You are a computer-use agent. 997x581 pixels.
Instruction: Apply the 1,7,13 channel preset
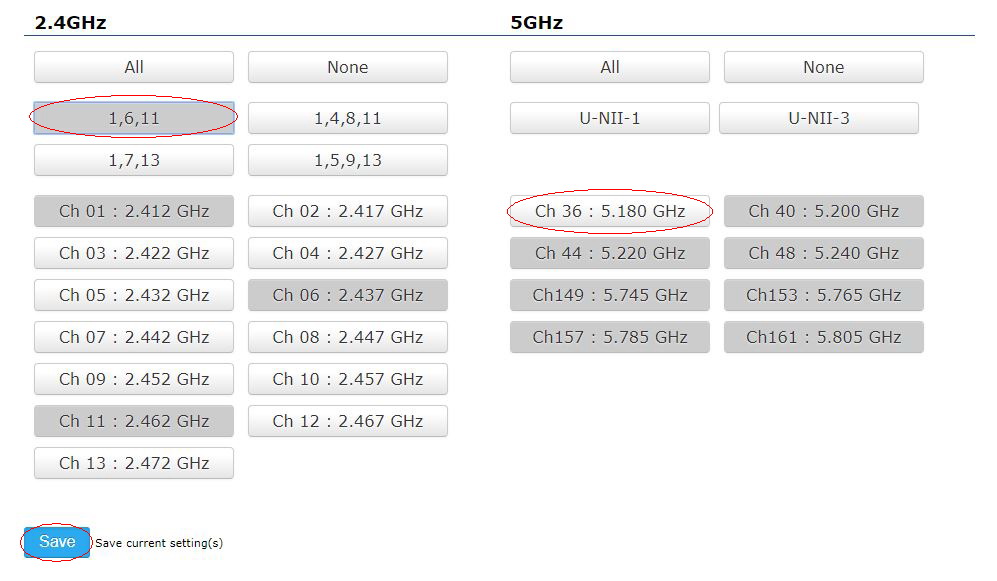(x=134, y=160)
